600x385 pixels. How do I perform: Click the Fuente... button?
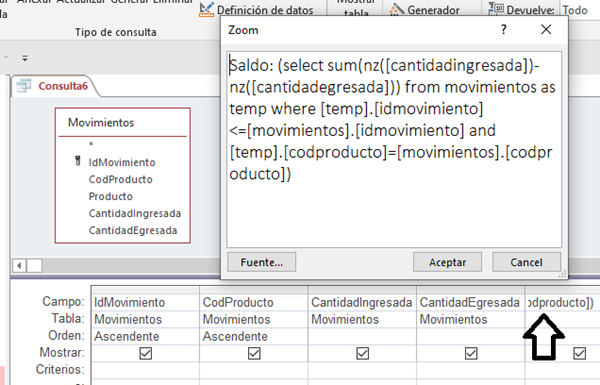tap(261, 262)
